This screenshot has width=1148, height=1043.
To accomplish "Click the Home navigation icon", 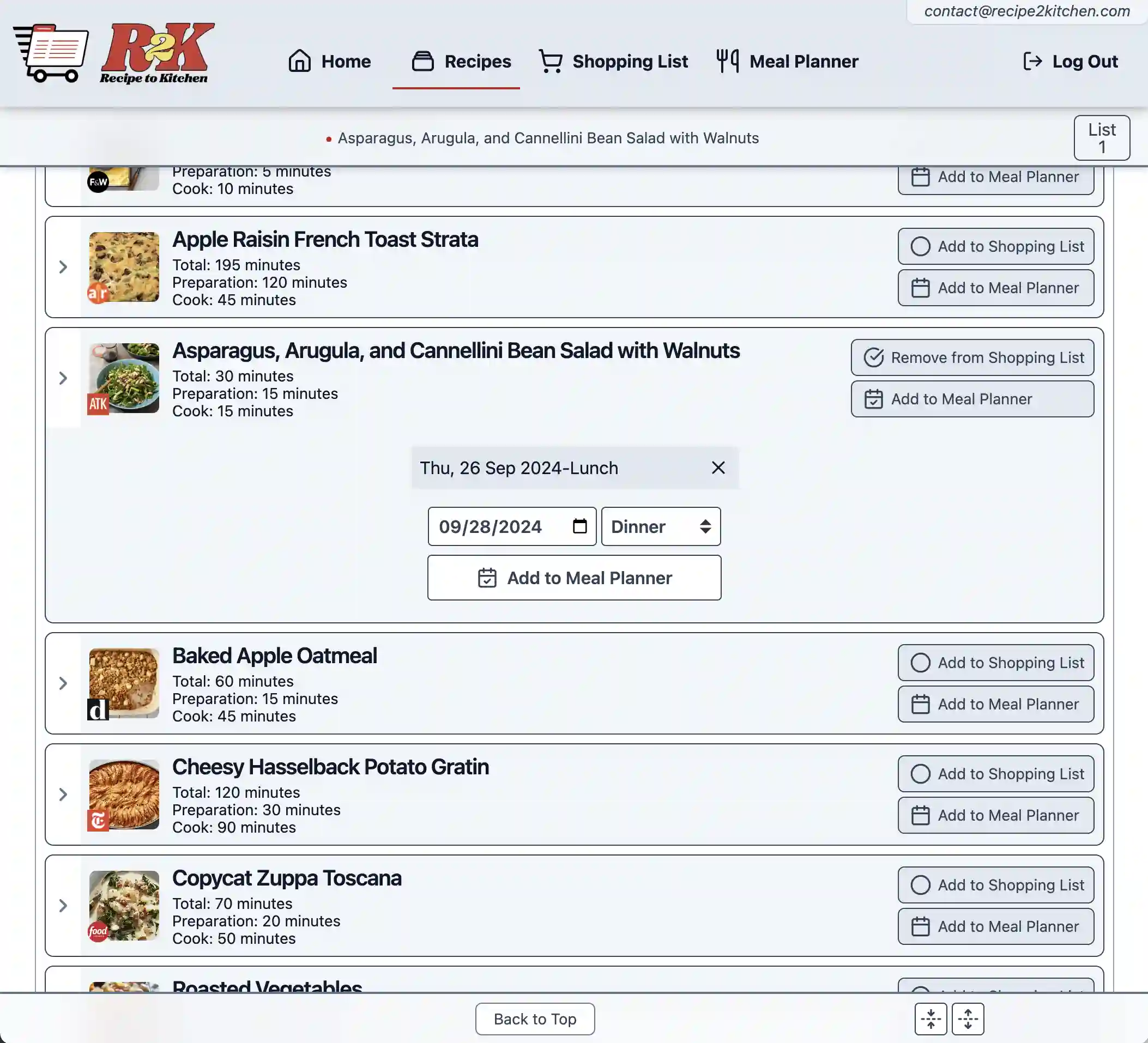I will click(x=300, y=62).
